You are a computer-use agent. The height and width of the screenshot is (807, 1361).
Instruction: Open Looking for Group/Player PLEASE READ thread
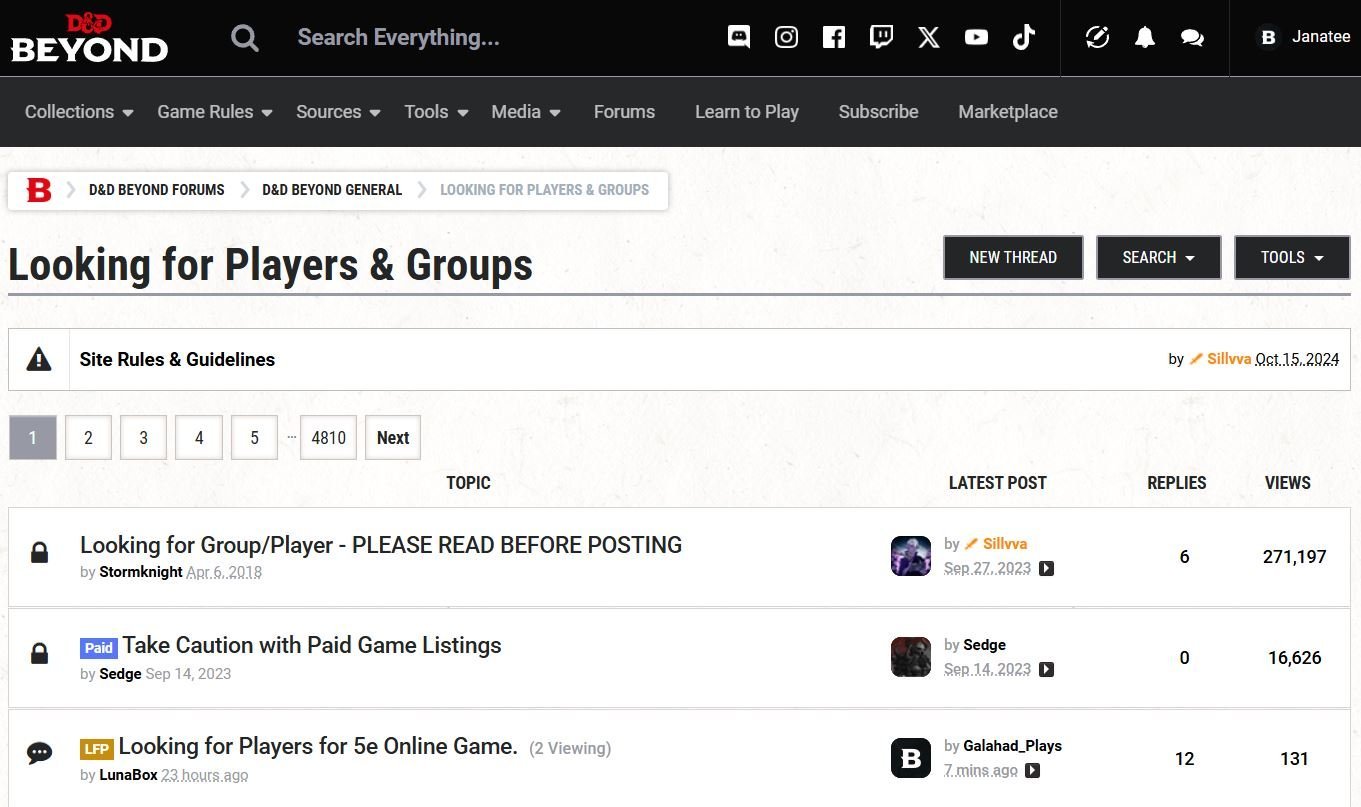[x=381, y=545]
